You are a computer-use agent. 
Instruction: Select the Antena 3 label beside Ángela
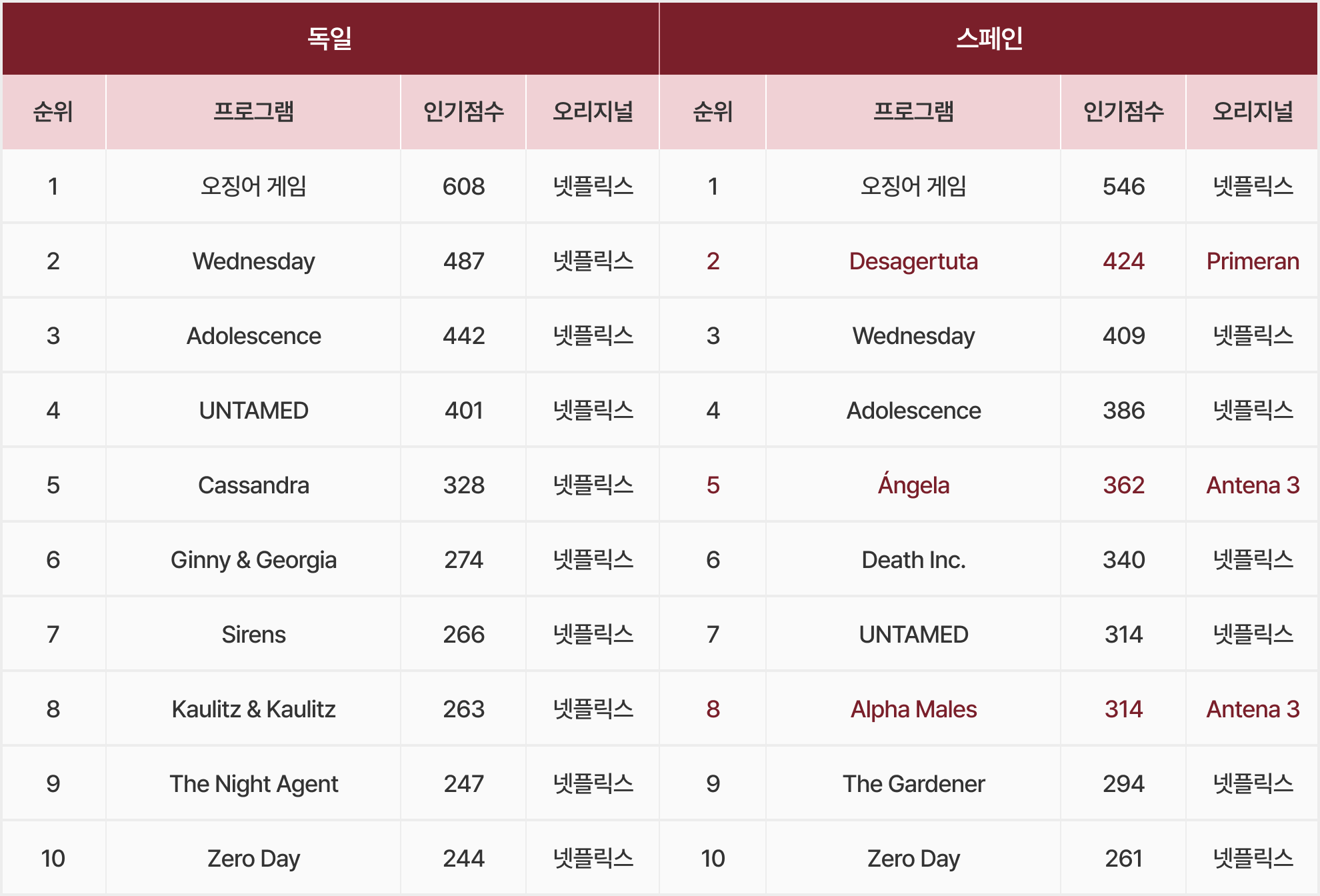(1251, 485)
